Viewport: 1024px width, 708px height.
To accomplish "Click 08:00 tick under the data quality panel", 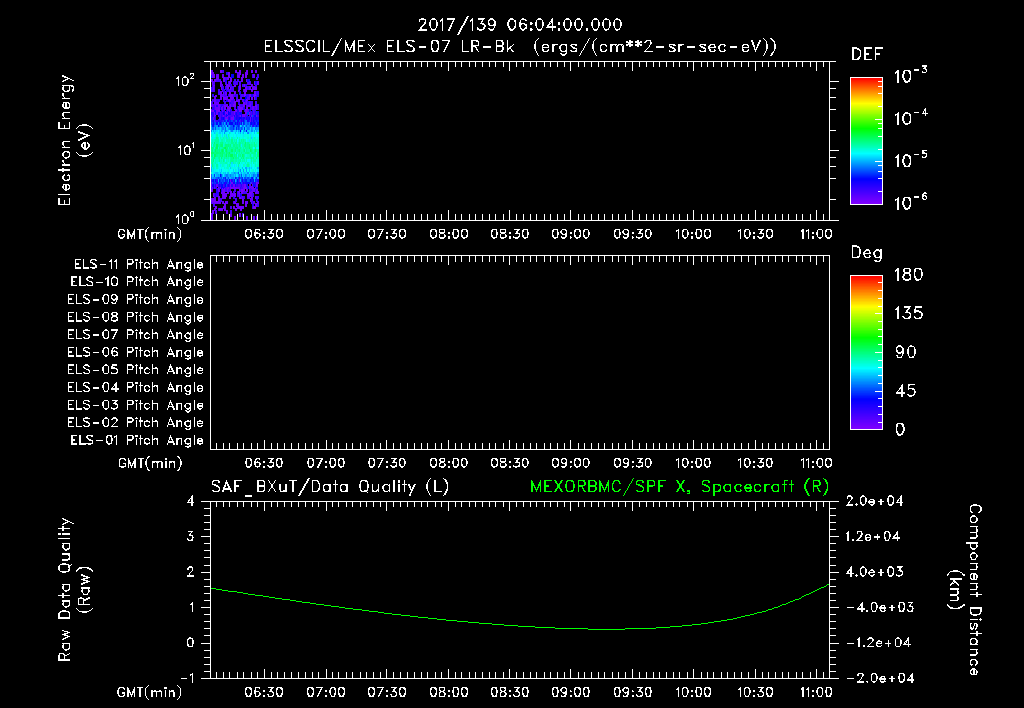I will pos(448,692).
